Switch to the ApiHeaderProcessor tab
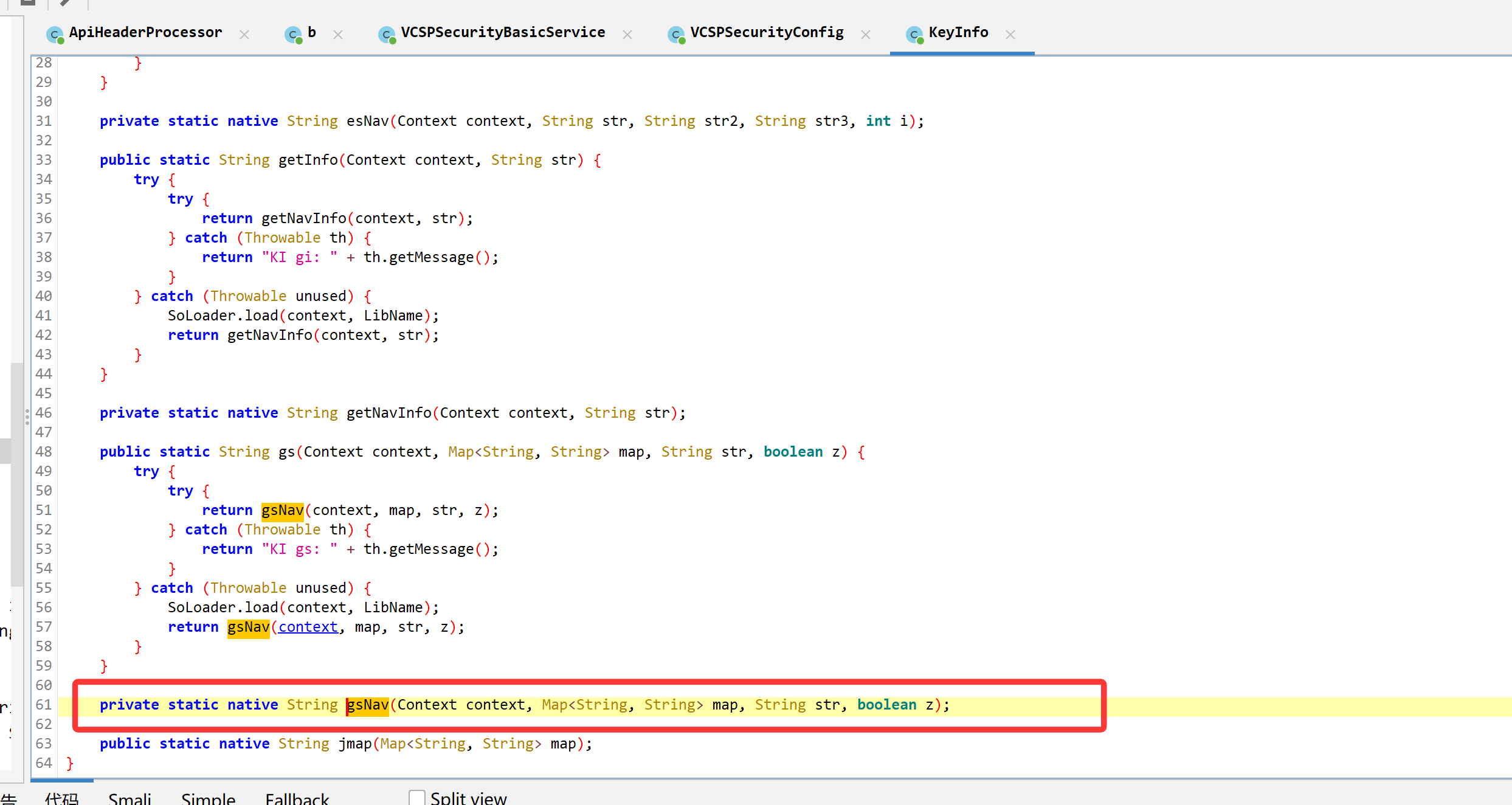Viewport: 1512px width, 805px height. tap(145, 33)
